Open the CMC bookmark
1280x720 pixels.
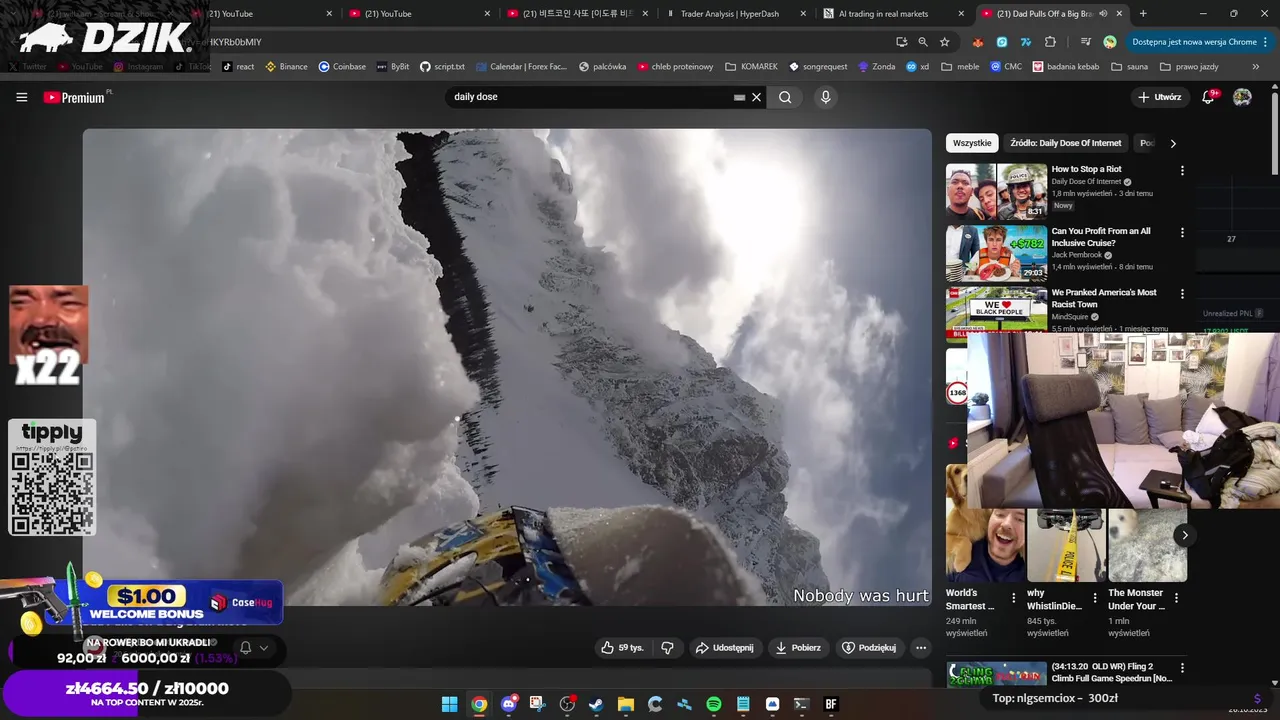point(1006,66)
